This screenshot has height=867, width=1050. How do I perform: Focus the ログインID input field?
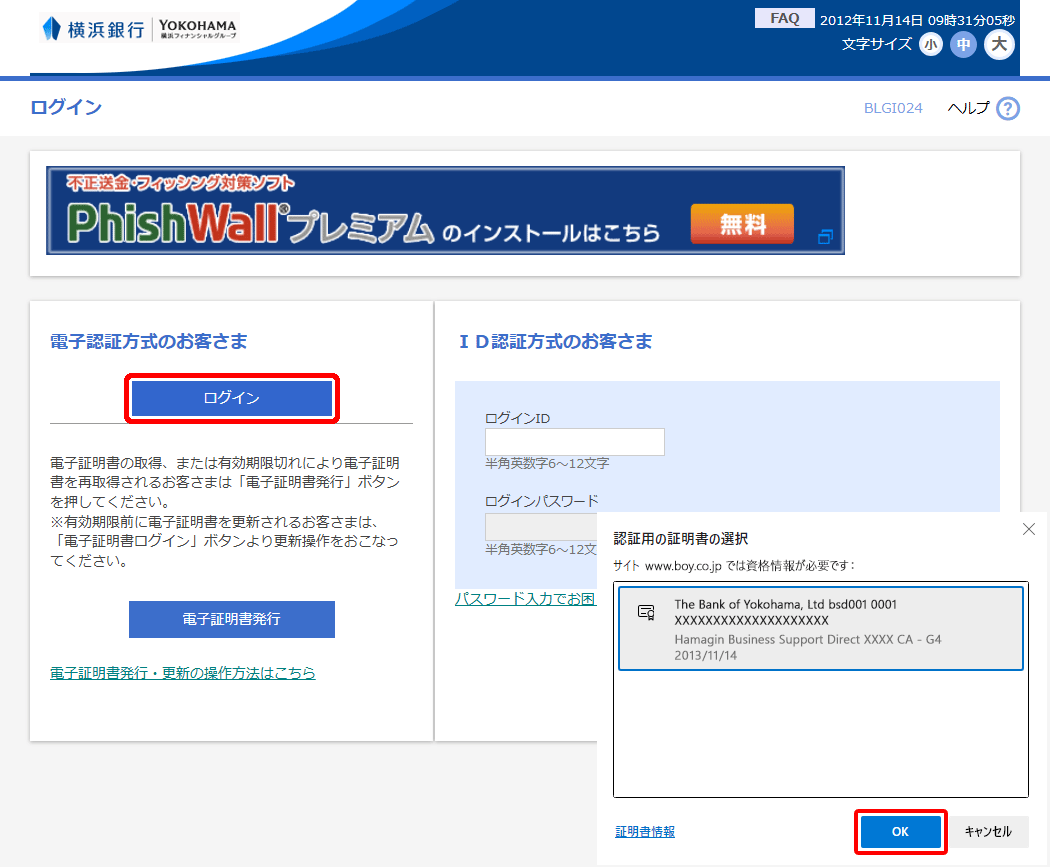pyautogui.click(x=574, y=442)
